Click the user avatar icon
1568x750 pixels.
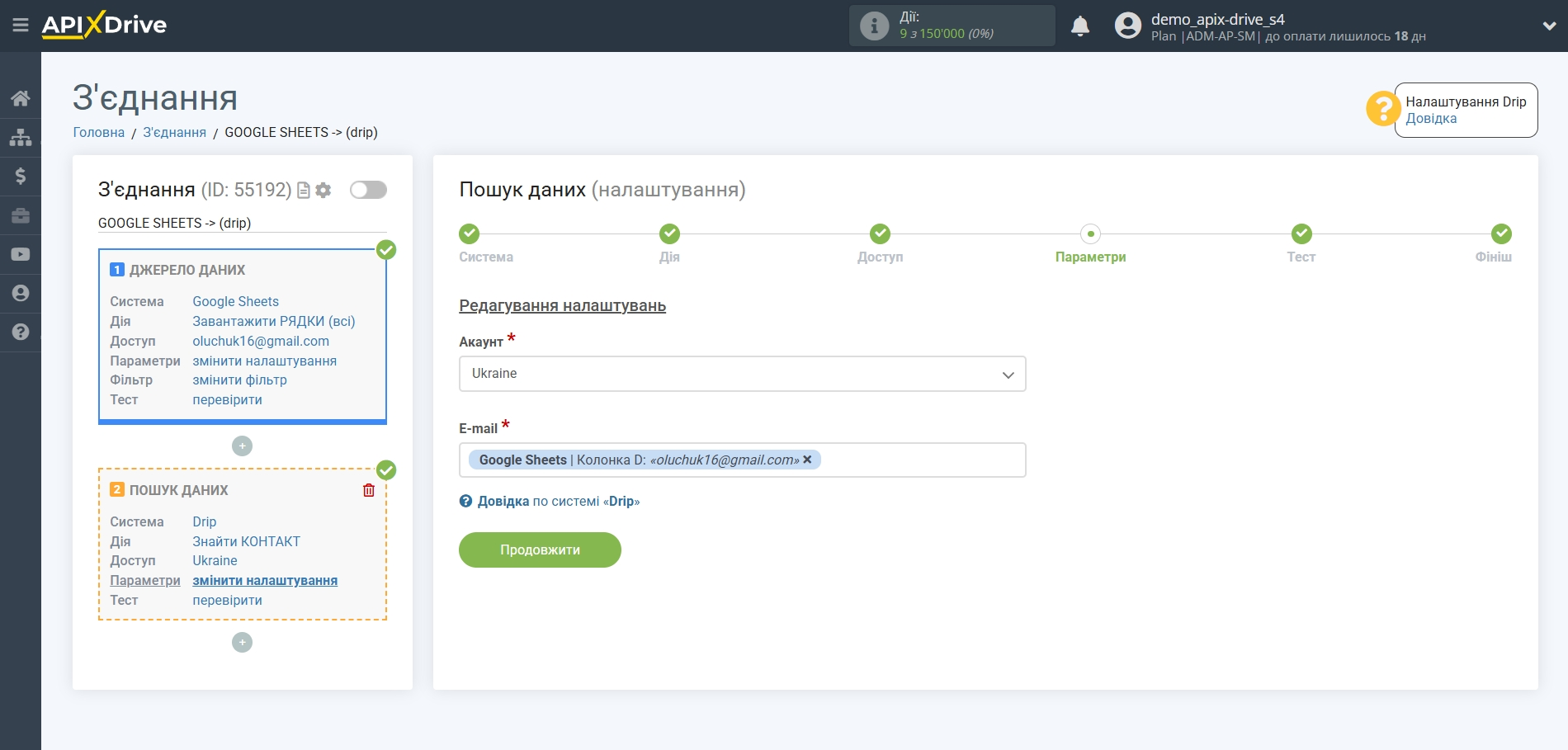[1128, 26]
